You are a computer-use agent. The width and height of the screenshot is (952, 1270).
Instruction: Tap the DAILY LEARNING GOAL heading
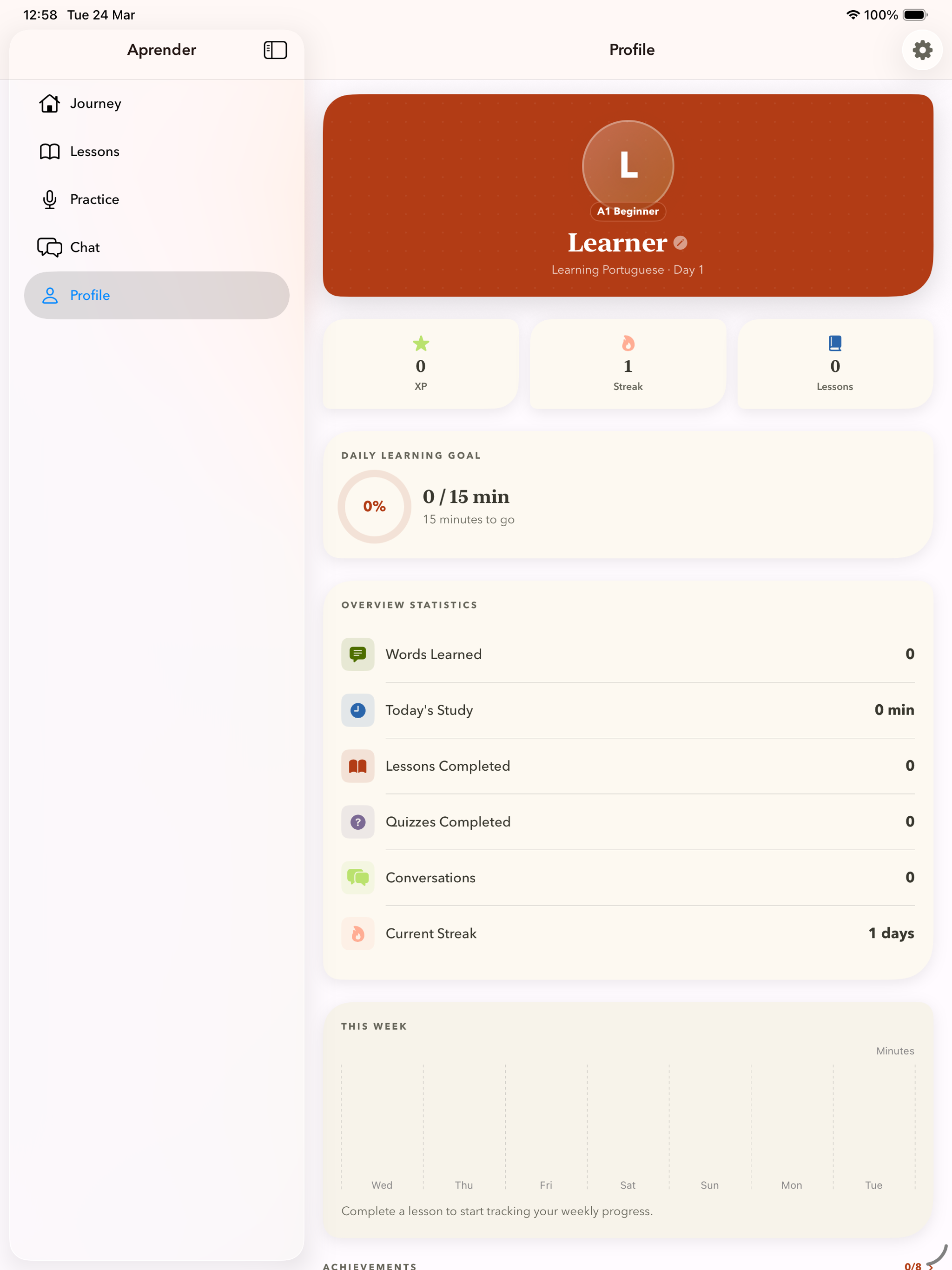(x=411, y=456)
